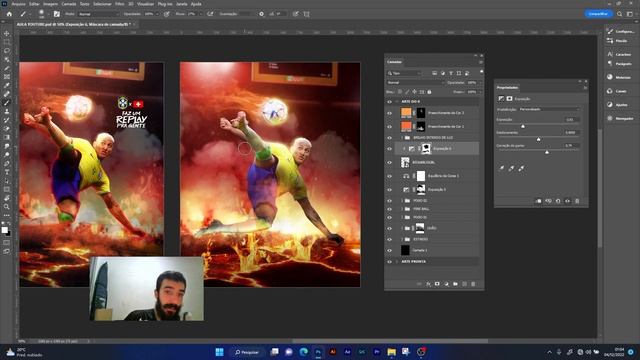Create a new group folder icon
The height and width of the screenshot is (360, 640).
coord(455,284)
